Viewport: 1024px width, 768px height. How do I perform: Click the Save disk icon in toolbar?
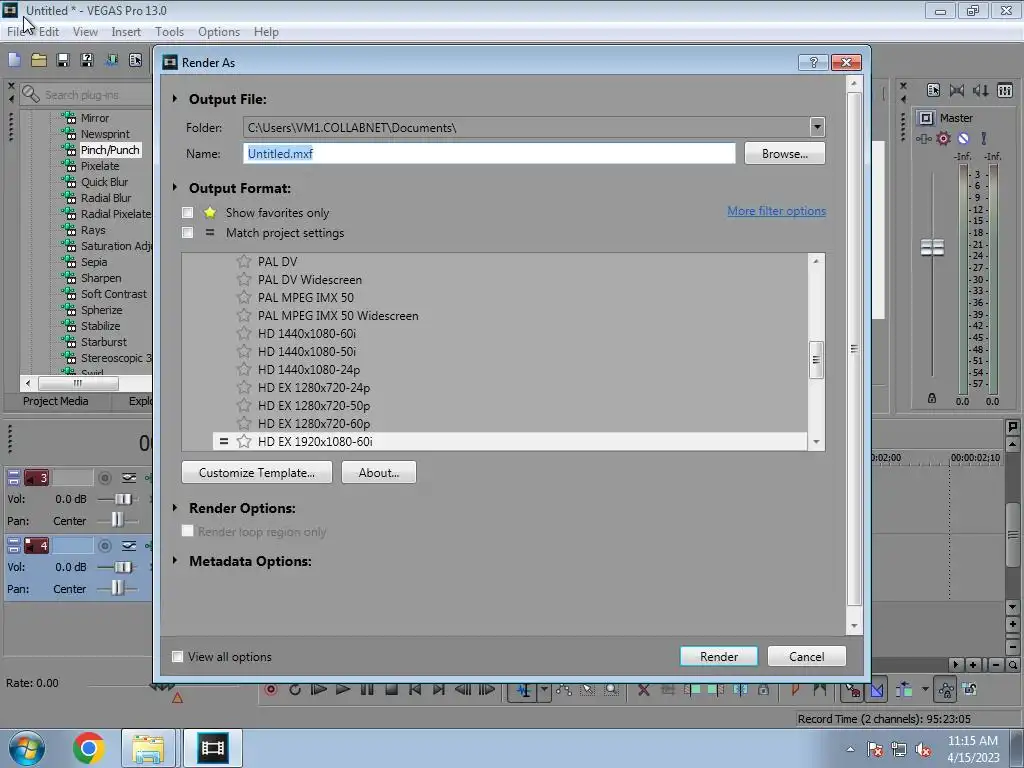point(63,60)
